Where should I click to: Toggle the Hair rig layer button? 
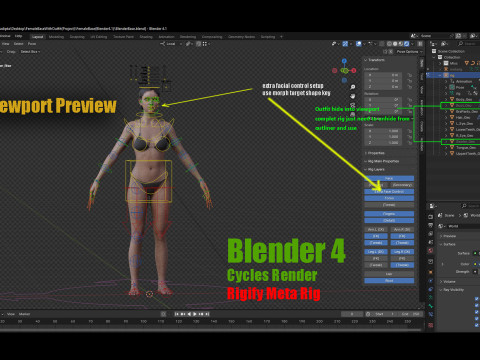pyautogui.click(x=389, y=274)
